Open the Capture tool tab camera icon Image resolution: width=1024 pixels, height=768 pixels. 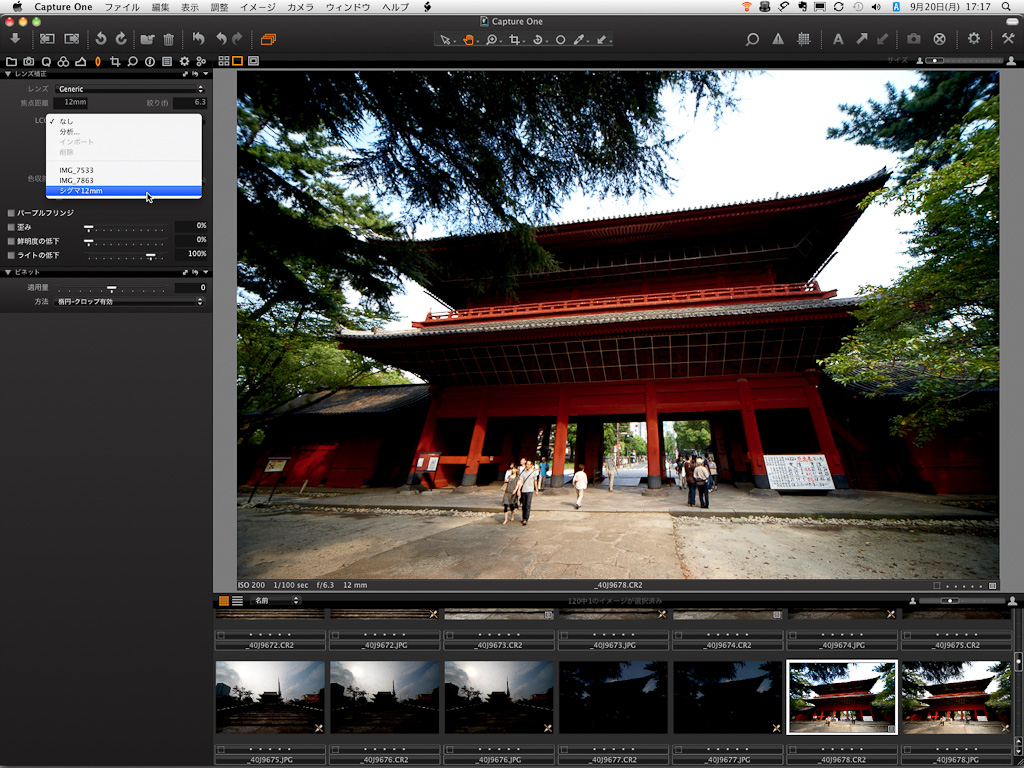[28, 61]
